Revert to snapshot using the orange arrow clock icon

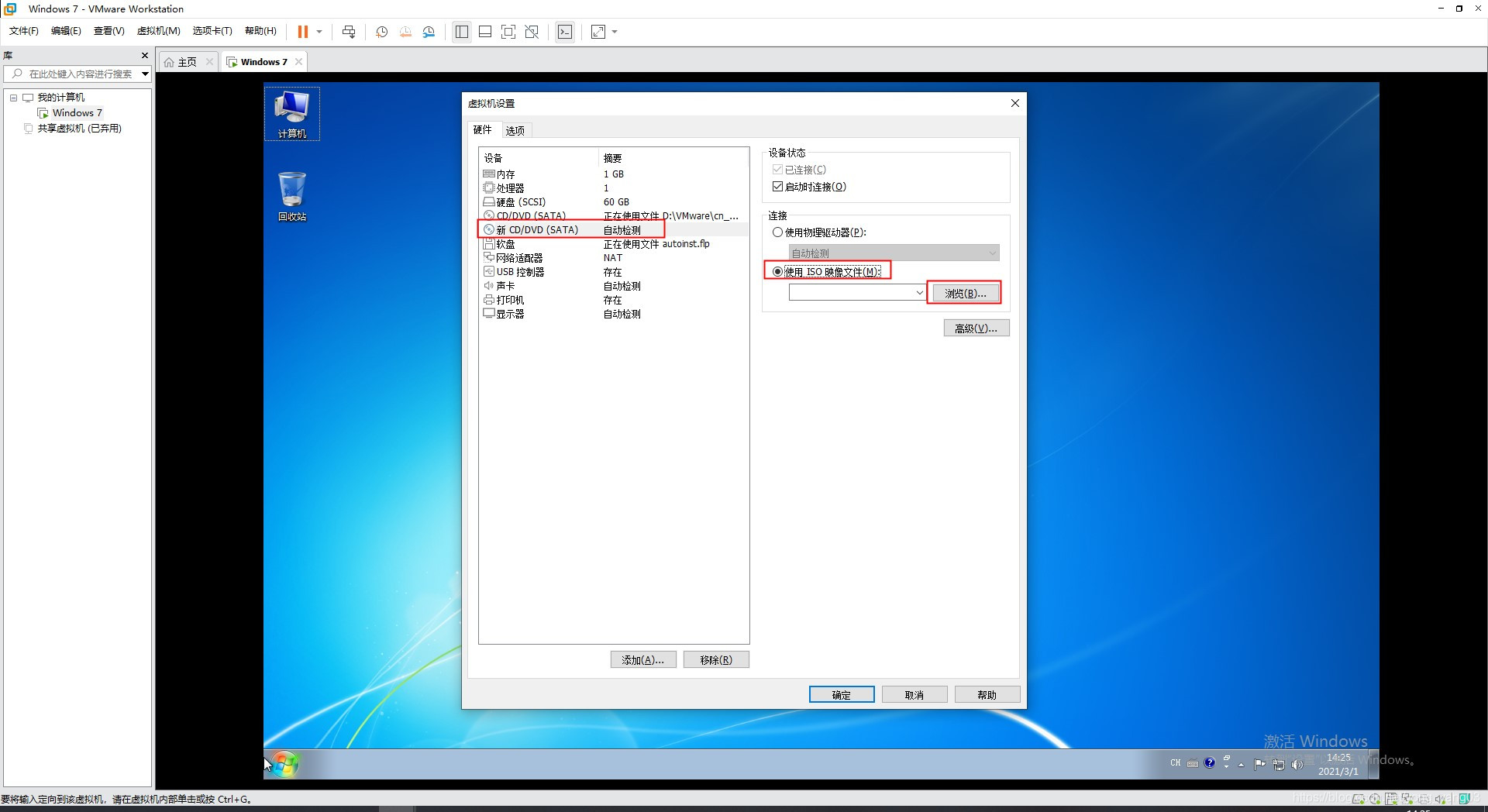coord(405,32)
